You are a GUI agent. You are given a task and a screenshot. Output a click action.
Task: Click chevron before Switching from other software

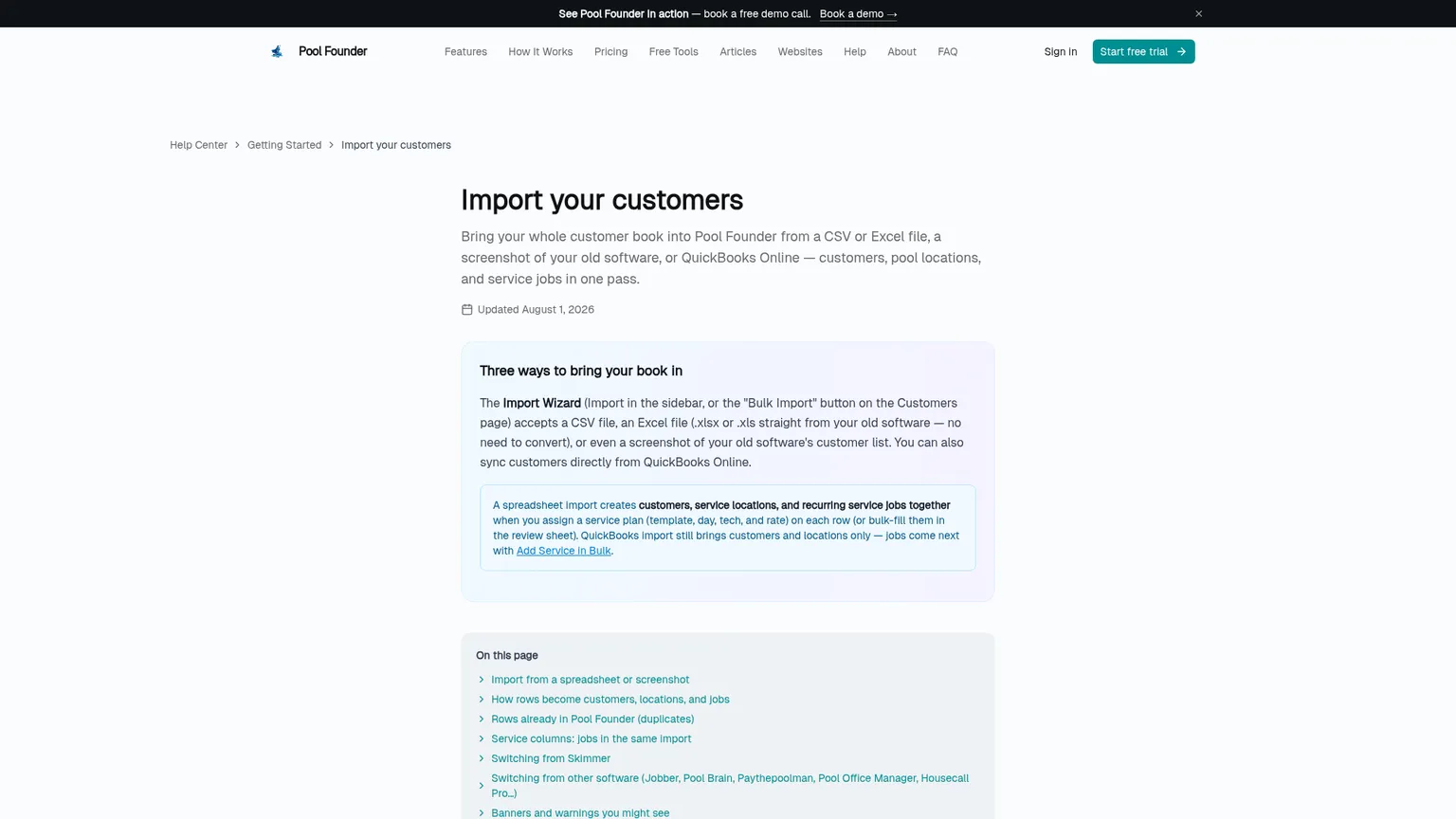pyautogui.click(x=482, y=786)
